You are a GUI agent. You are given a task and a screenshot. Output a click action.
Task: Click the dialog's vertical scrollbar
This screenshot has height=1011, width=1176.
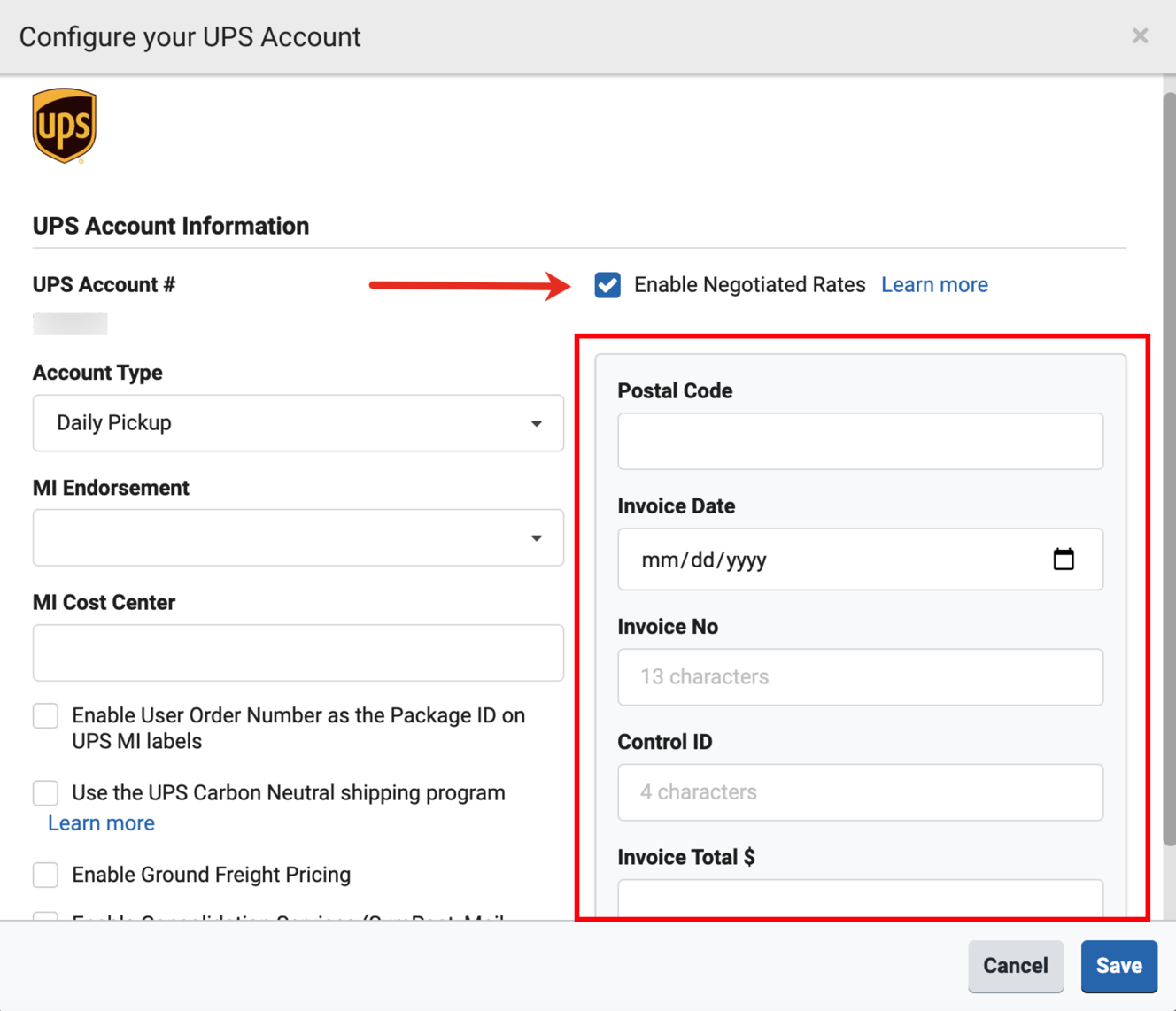click(x=1169, y=469)
